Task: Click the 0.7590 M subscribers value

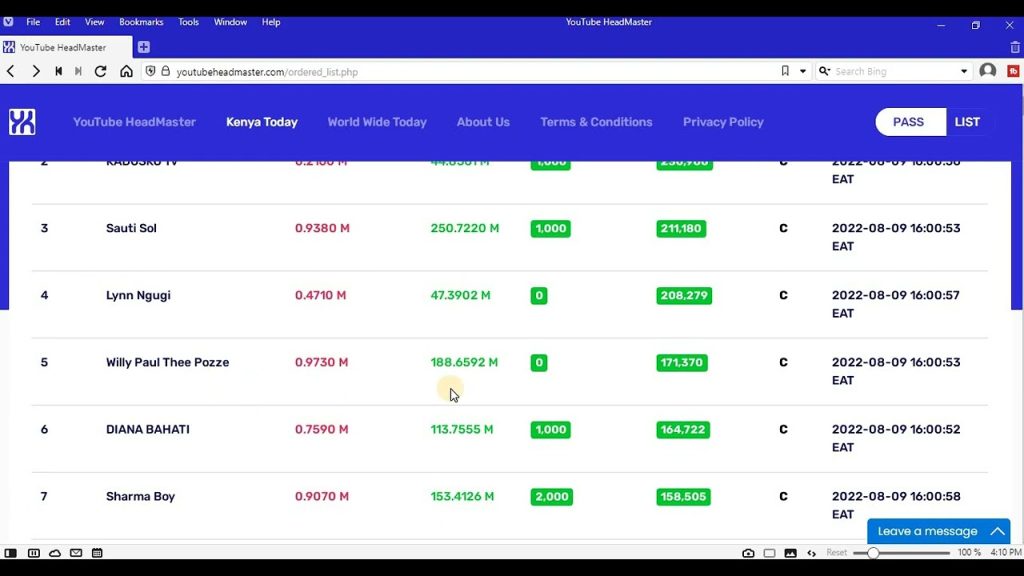Action: coord(321,430)
